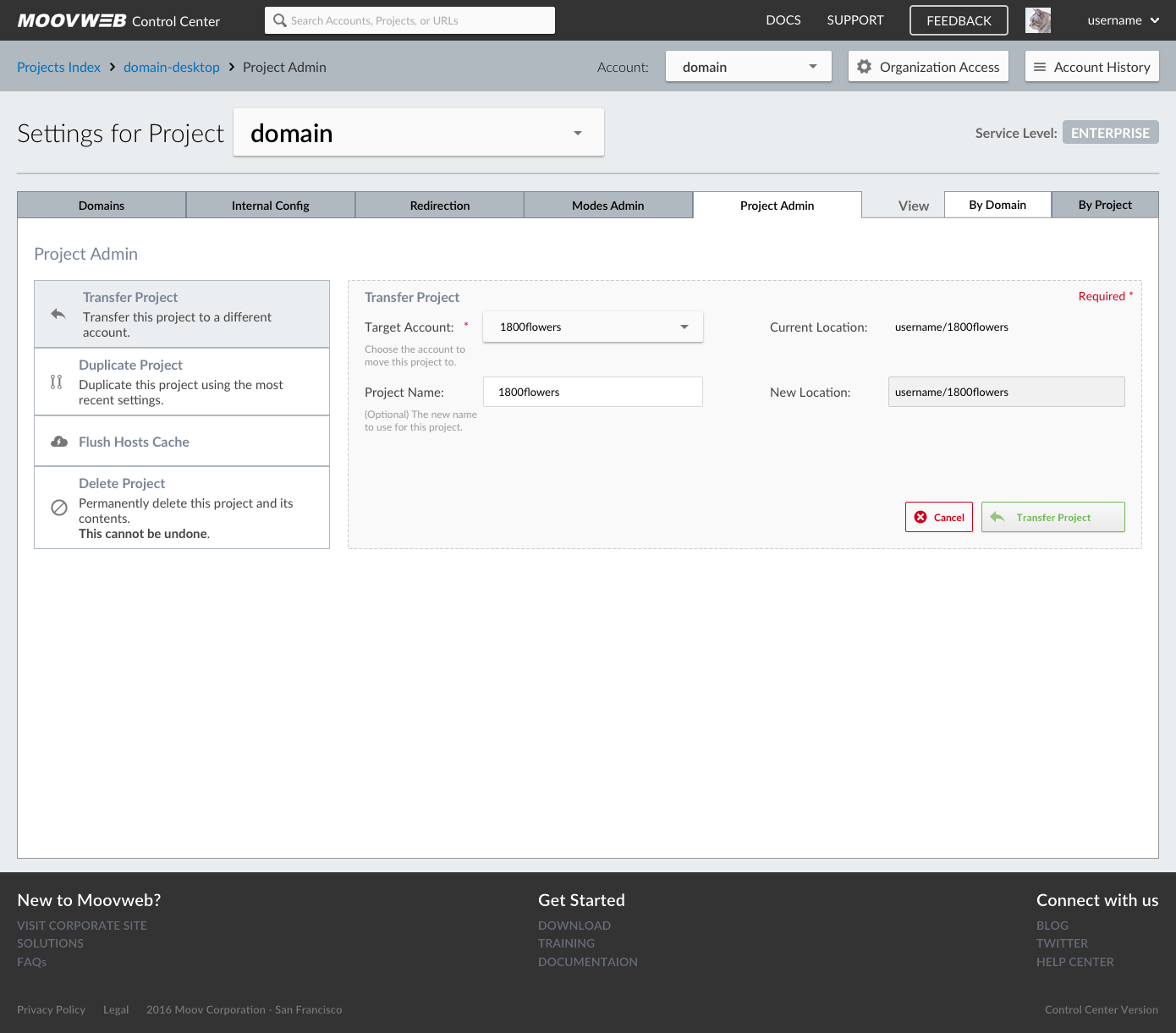Screen dimensions: 1176x1033
Task: Click the green Transfer Project button
Action: pyautogui.click(x=1053, y=517)
